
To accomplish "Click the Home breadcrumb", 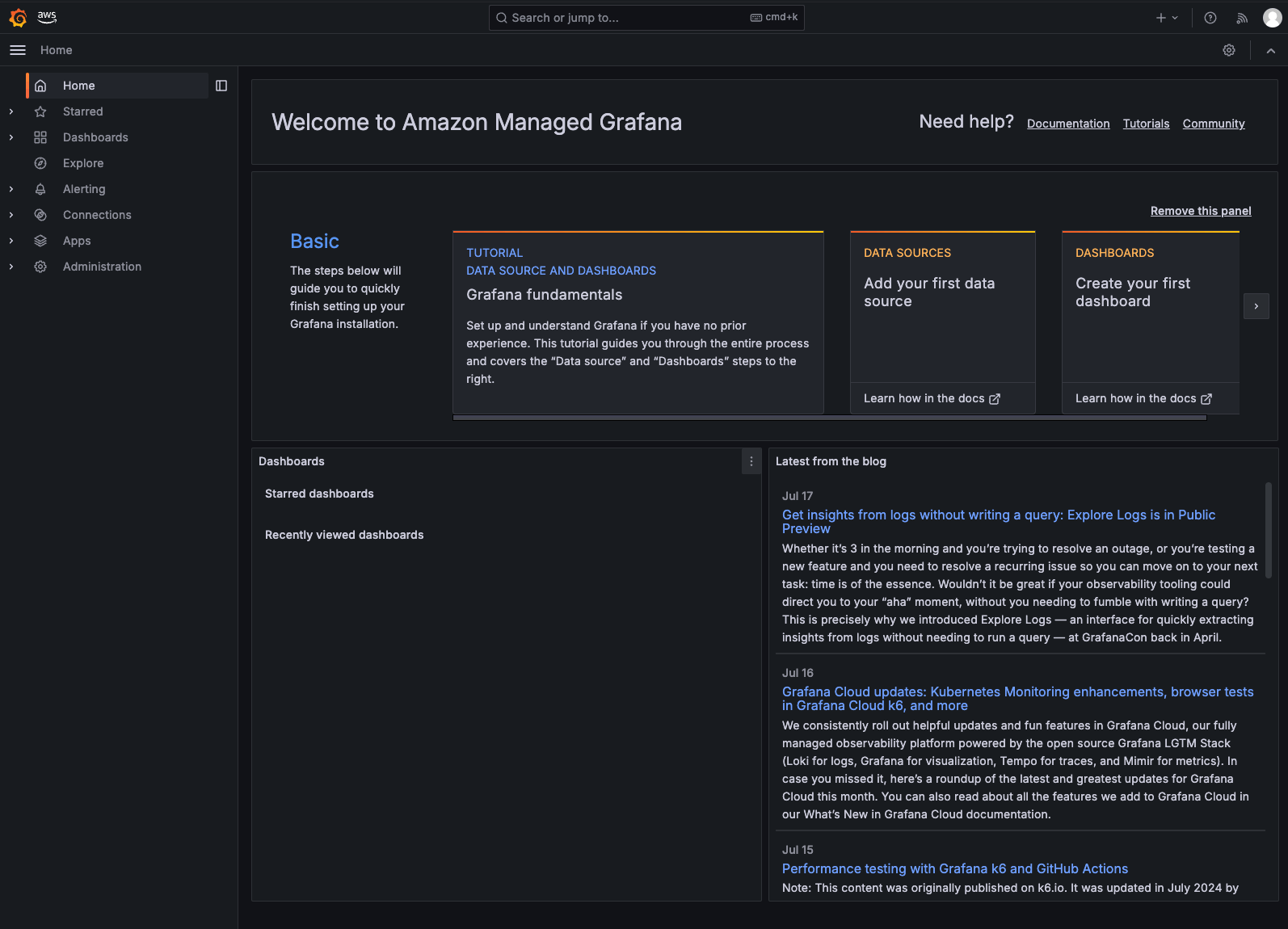I will pyautogui.click(x=57, y=50).
